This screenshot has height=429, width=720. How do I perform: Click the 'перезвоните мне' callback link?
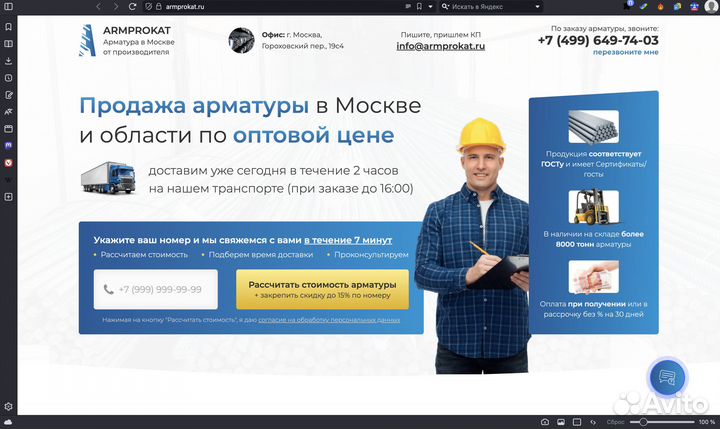click(625, 52)
